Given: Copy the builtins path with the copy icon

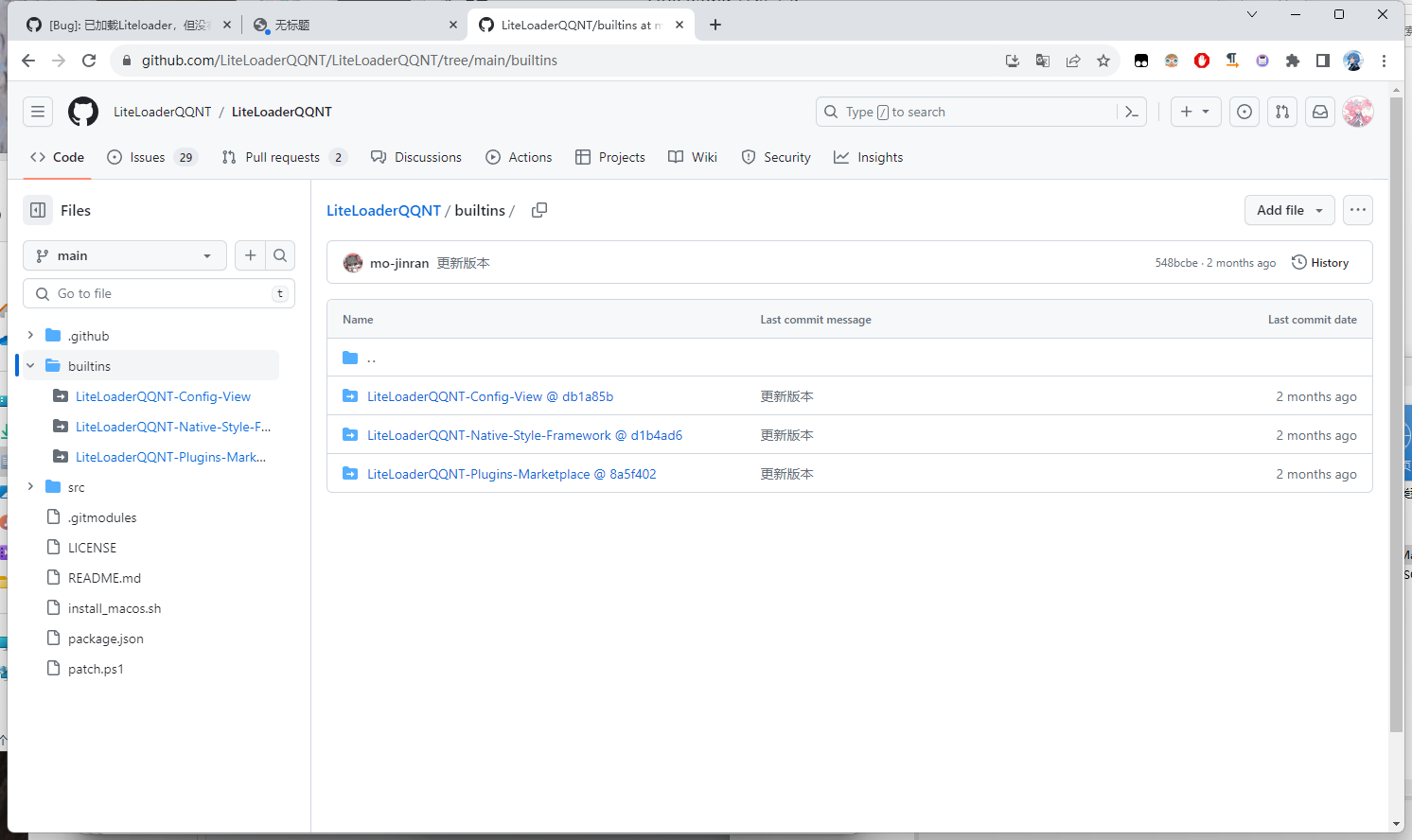Looking at the screenshot, I should tap(539, 210).
